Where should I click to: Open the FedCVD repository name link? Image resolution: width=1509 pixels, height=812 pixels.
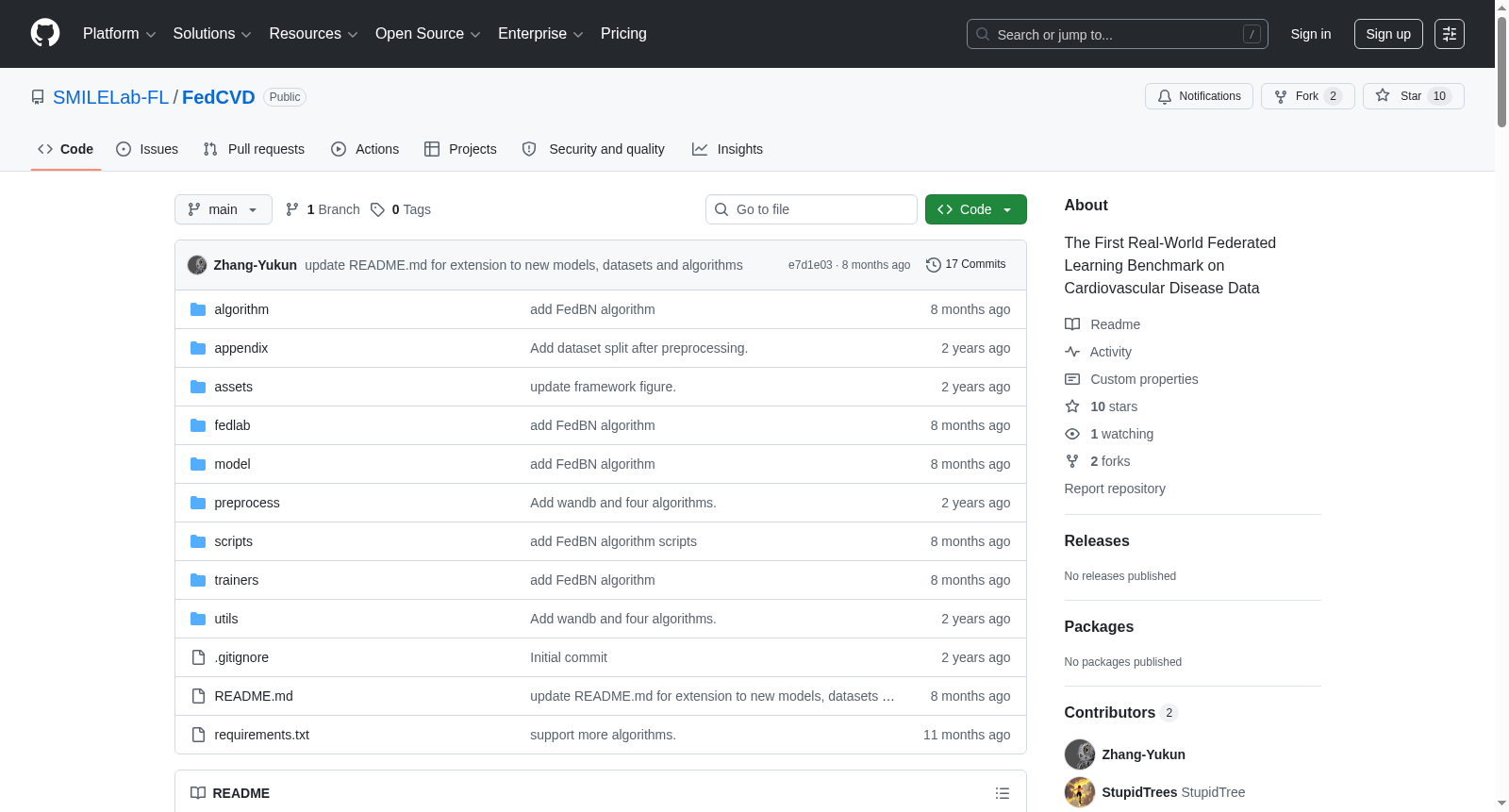(x=219, y=97)
